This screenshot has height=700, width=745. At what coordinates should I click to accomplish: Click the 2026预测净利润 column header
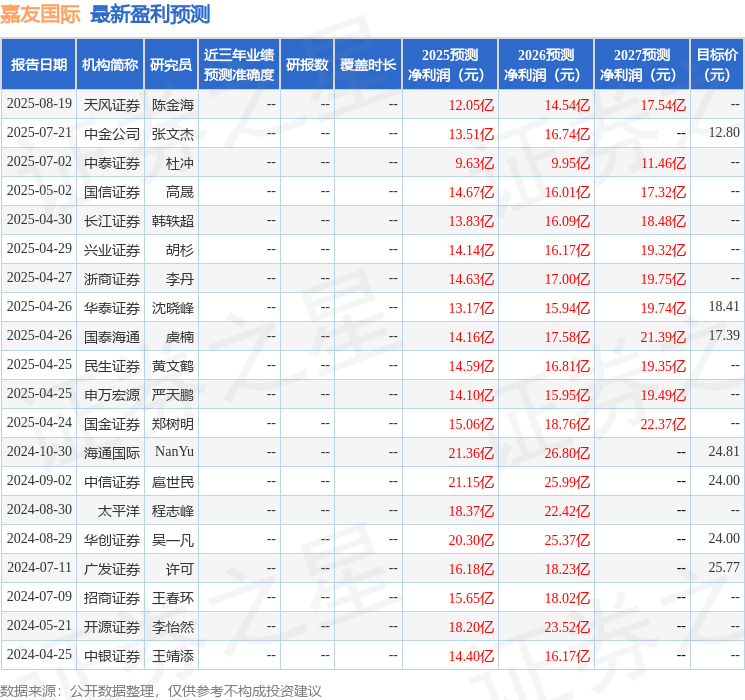pos(546,65)
